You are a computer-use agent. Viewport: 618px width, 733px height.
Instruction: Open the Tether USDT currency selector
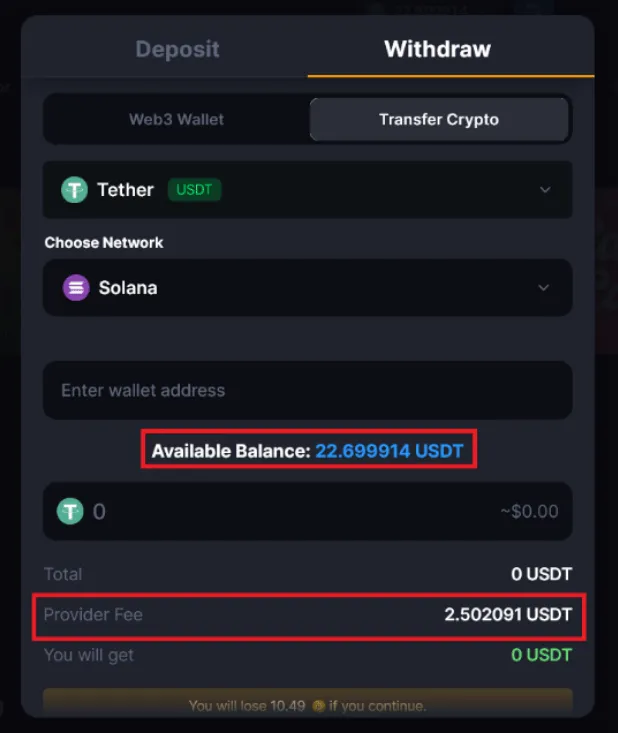(308, 189)
